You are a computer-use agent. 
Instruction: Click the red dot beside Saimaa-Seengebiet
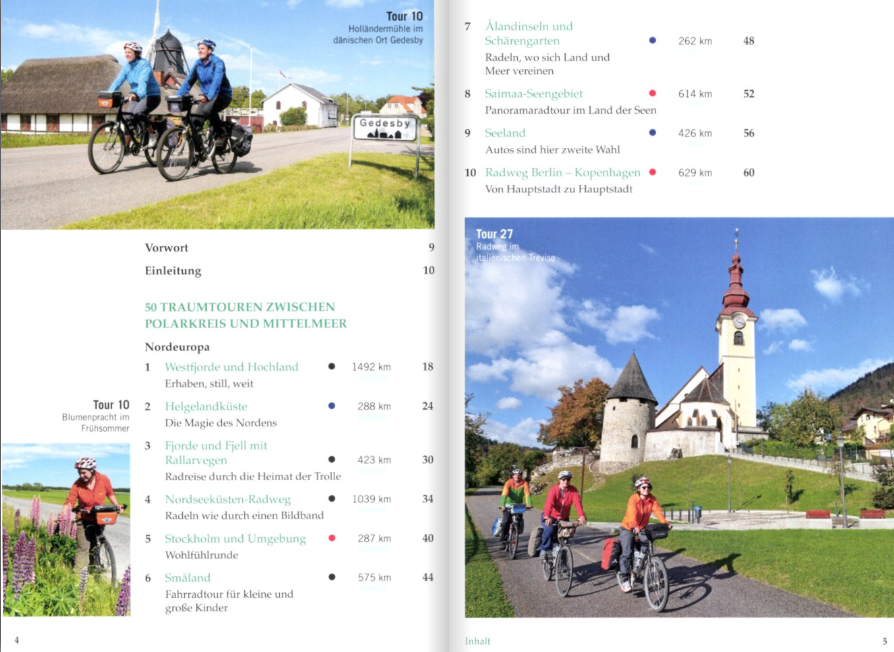pyautogui.click(x=652, y=93)
